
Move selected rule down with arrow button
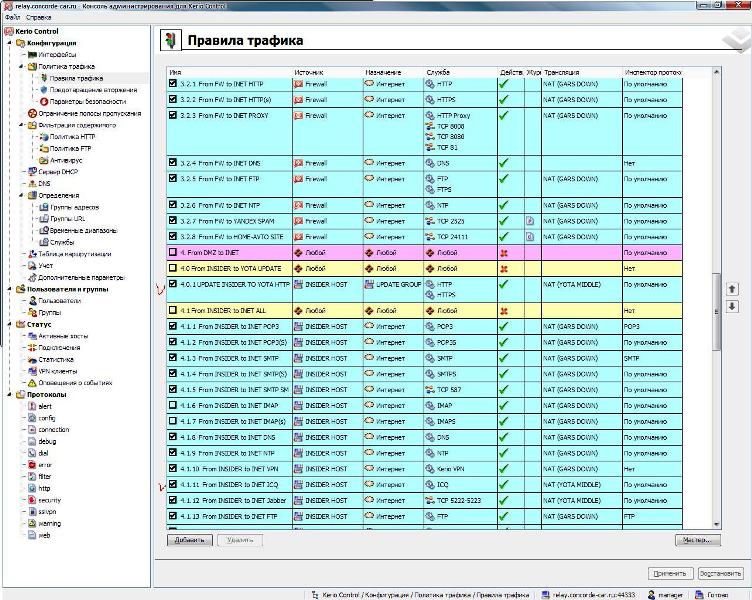(x=732, y=306)
